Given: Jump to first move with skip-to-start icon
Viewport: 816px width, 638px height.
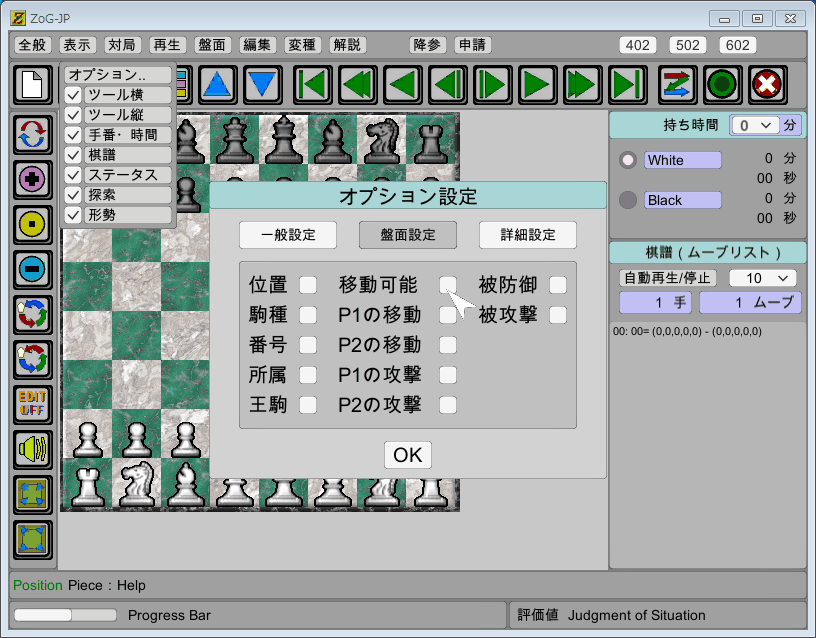Looking at the screenshot, I should 312,85.
